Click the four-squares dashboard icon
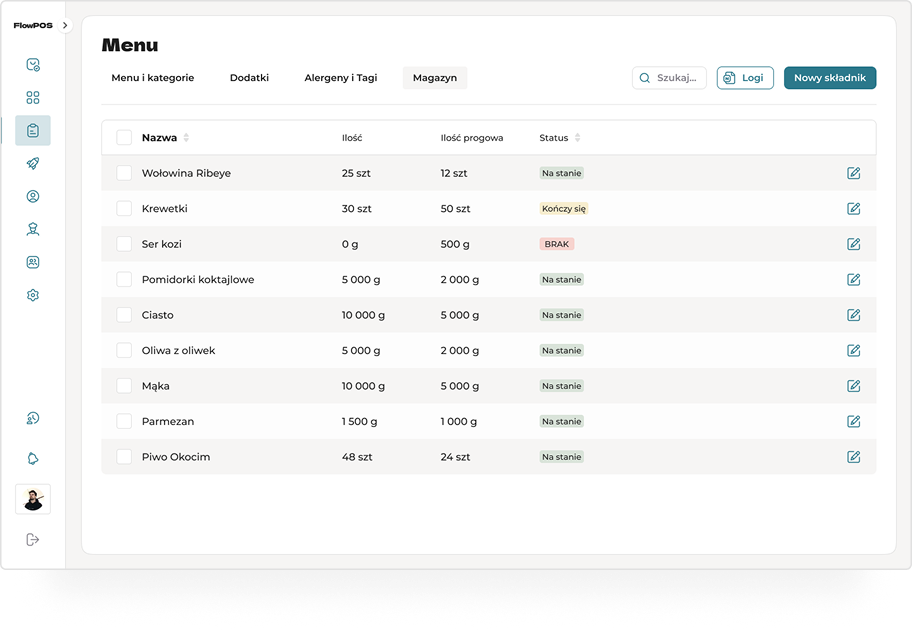 click(x=33, y=98)
